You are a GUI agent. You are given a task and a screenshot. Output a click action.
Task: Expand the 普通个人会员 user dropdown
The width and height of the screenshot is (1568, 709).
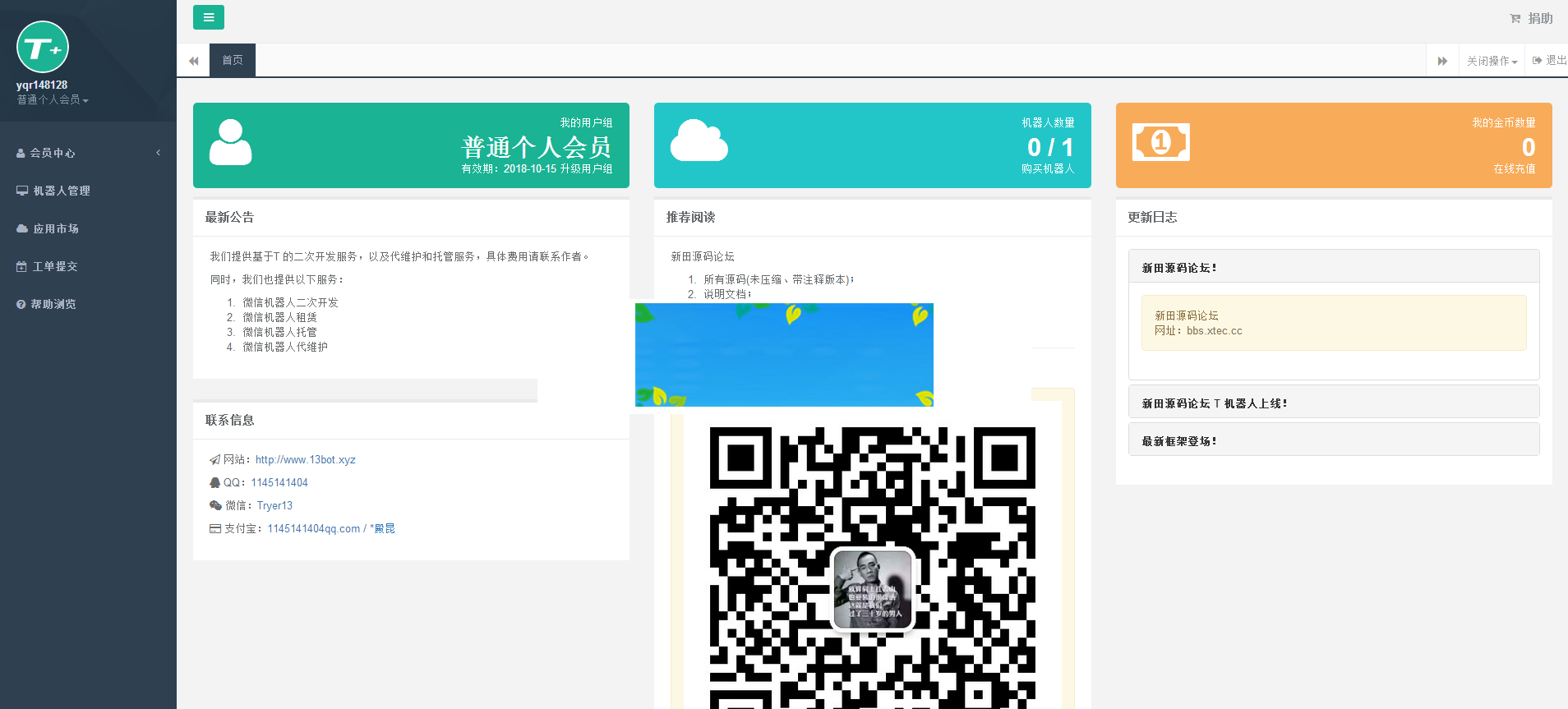53,99
